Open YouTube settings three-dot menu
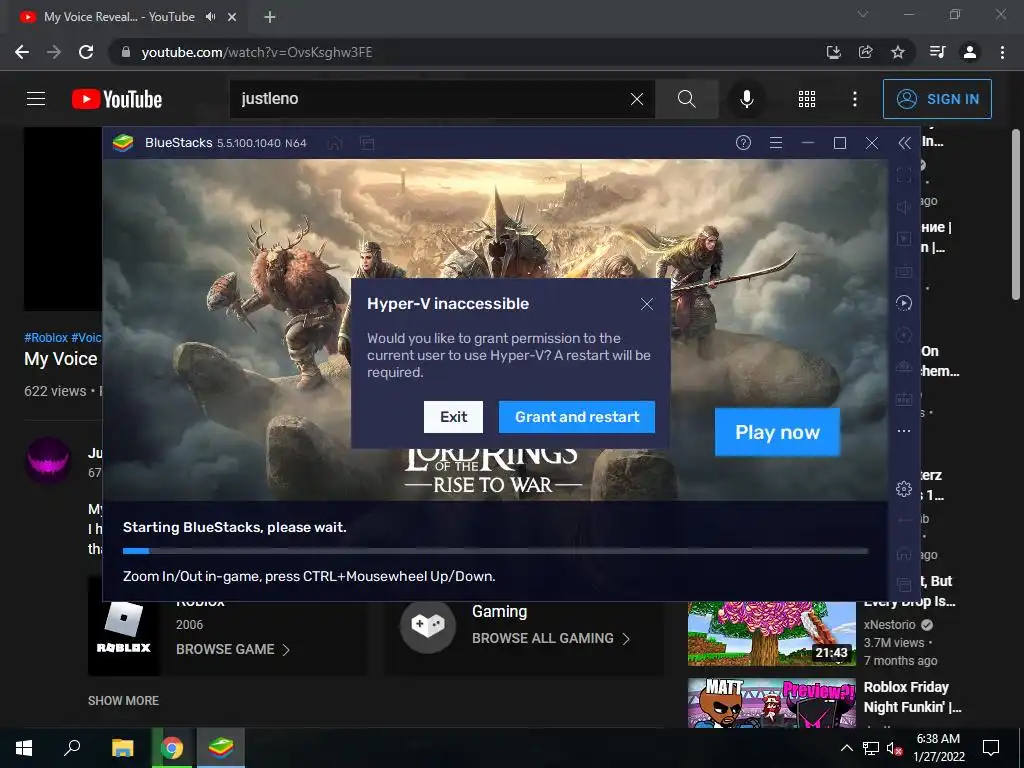Image resolution: width=1024 pixels, height=768 pixels. tap(855, 99)
